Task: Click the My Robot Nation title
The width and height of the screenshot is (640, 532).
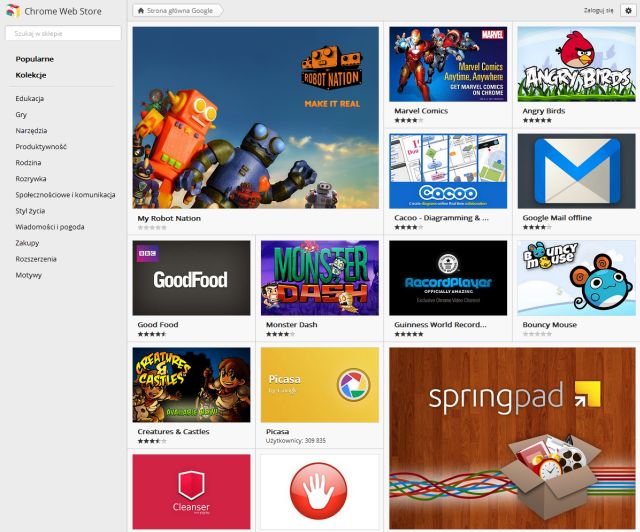Action: [169, 218]
